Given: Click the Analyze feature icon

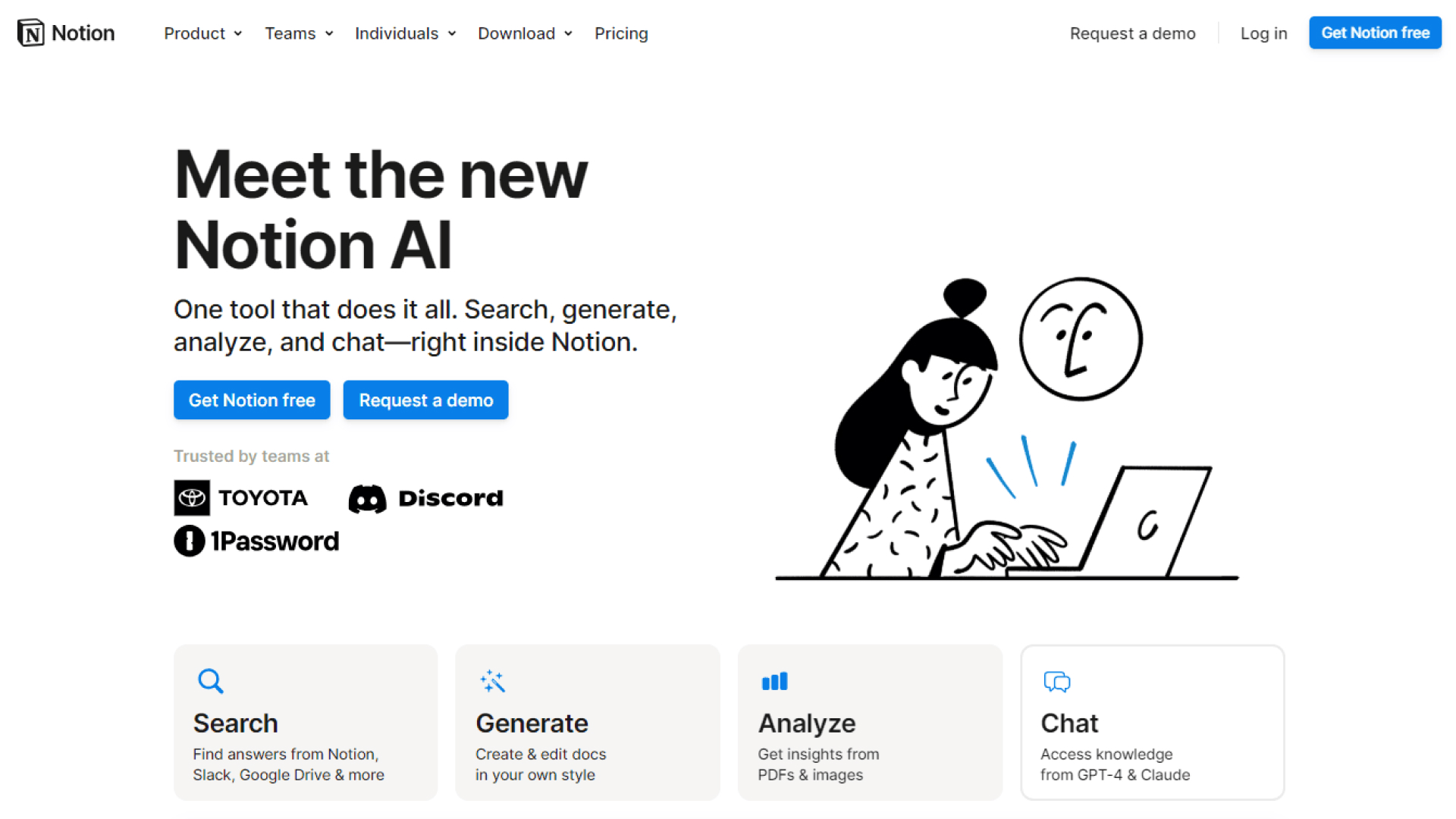Looking at the screenshot, I should pyautogui.click(x=775, y=680).
